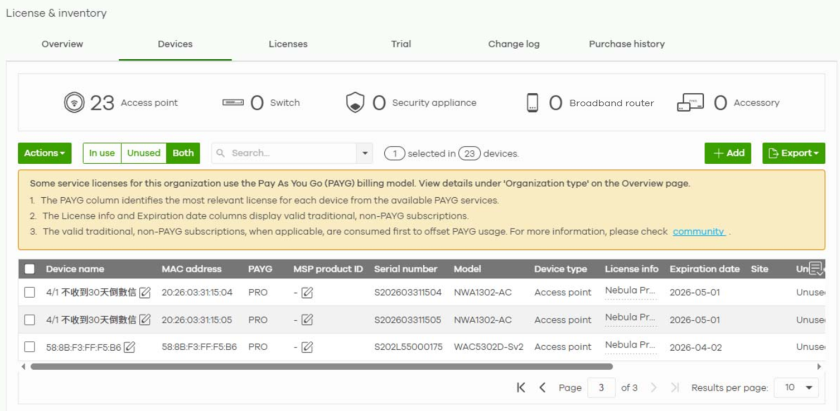Sort by MAC address column header
The image size is (840, 411).
pos(192,269)
